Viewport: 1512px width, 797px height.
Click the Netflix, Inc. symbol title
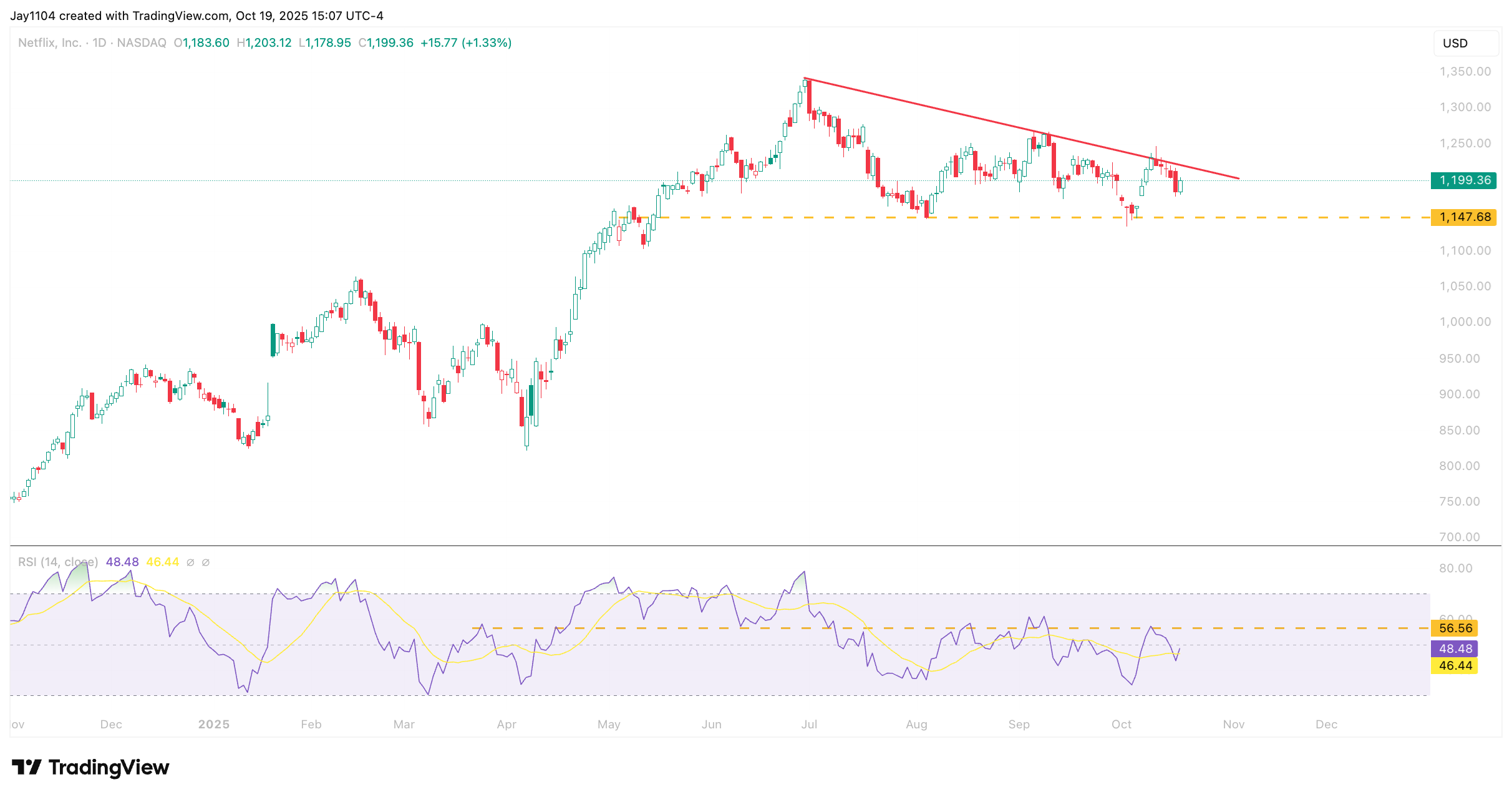pos(49,43)
